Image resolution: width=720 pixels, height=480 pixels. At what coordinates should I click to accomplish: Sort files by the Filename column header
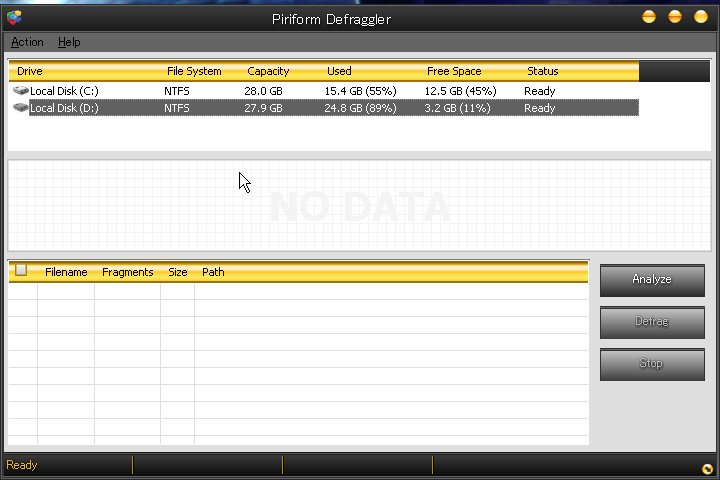(66, 272)
